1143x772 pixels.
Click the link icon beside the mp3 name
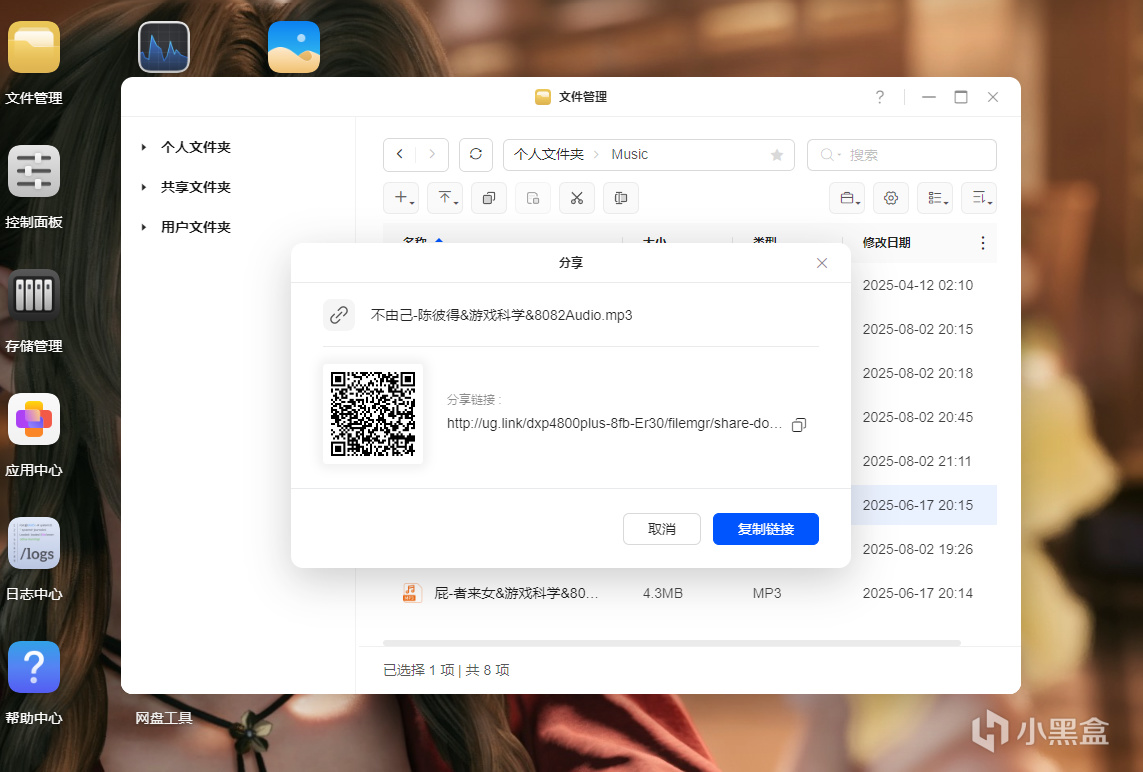[x=339, y=315]
